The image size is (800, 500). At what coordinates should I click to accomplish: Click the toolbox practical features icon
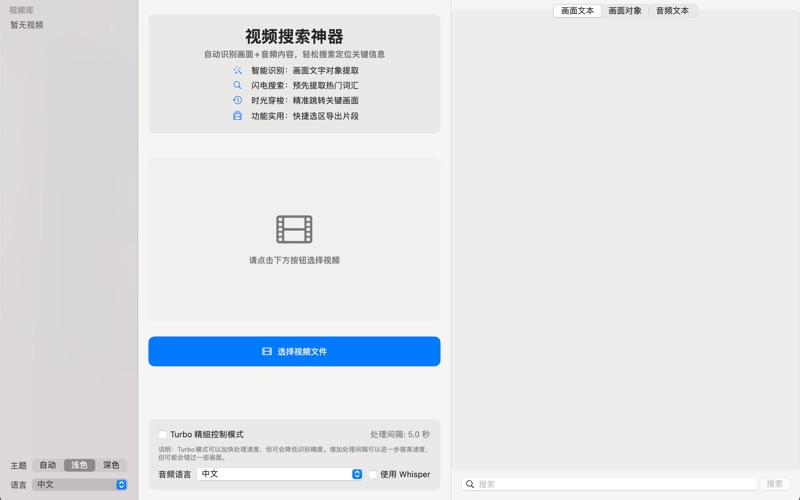coord(237,116)
